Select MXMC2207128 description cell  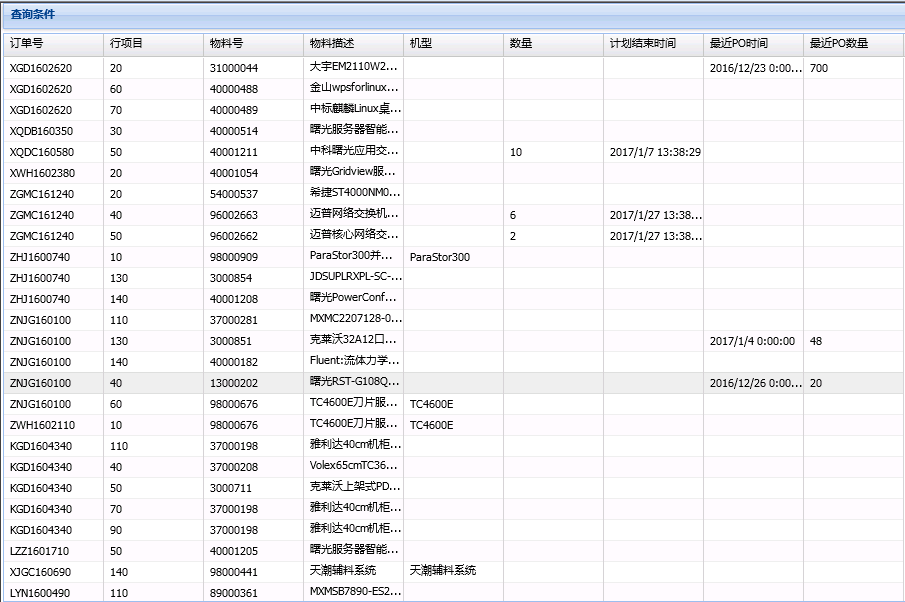point(353,320)
